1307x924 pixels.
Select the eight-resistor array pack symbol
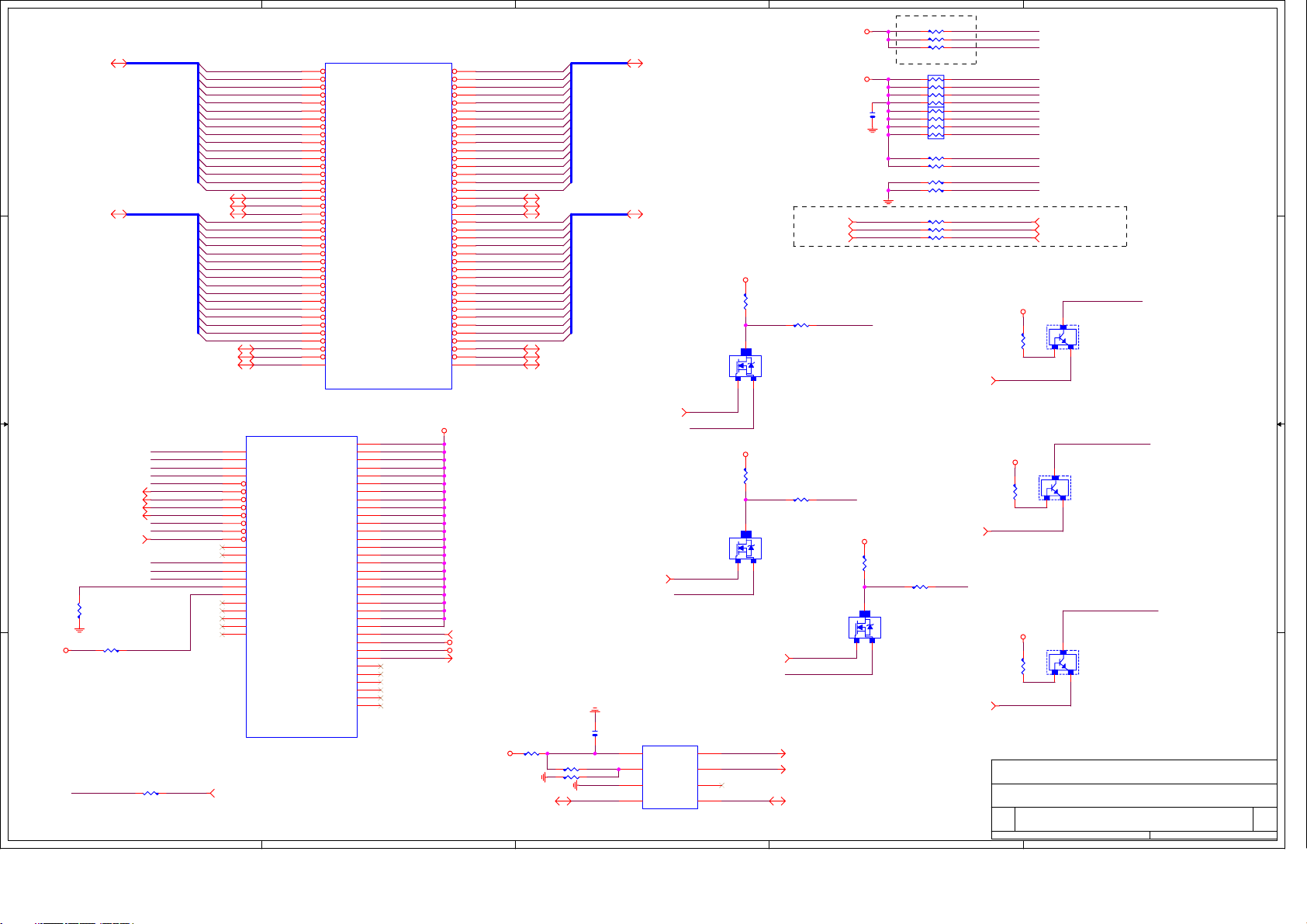(x=936, y=107)
